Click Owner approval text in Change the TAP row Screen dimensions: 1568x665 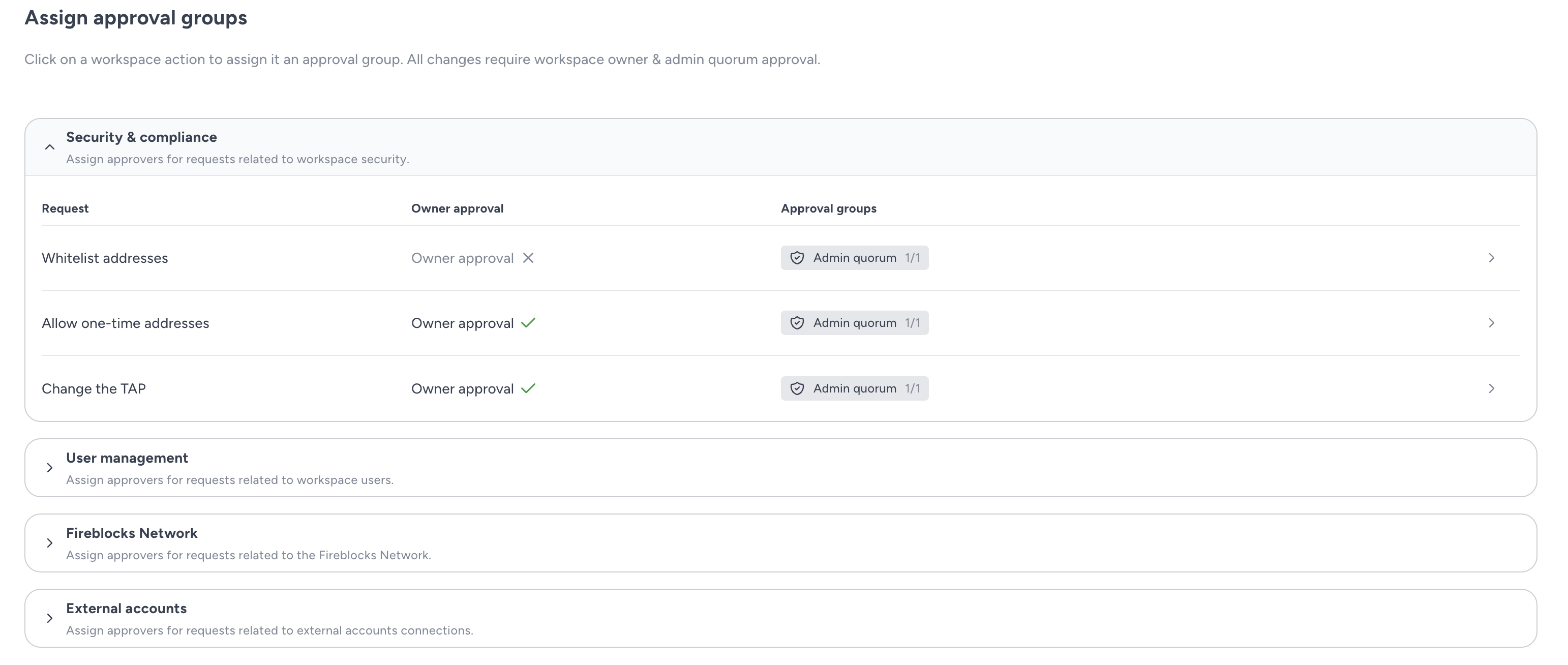pyautogui.click(x=463, y=389)
